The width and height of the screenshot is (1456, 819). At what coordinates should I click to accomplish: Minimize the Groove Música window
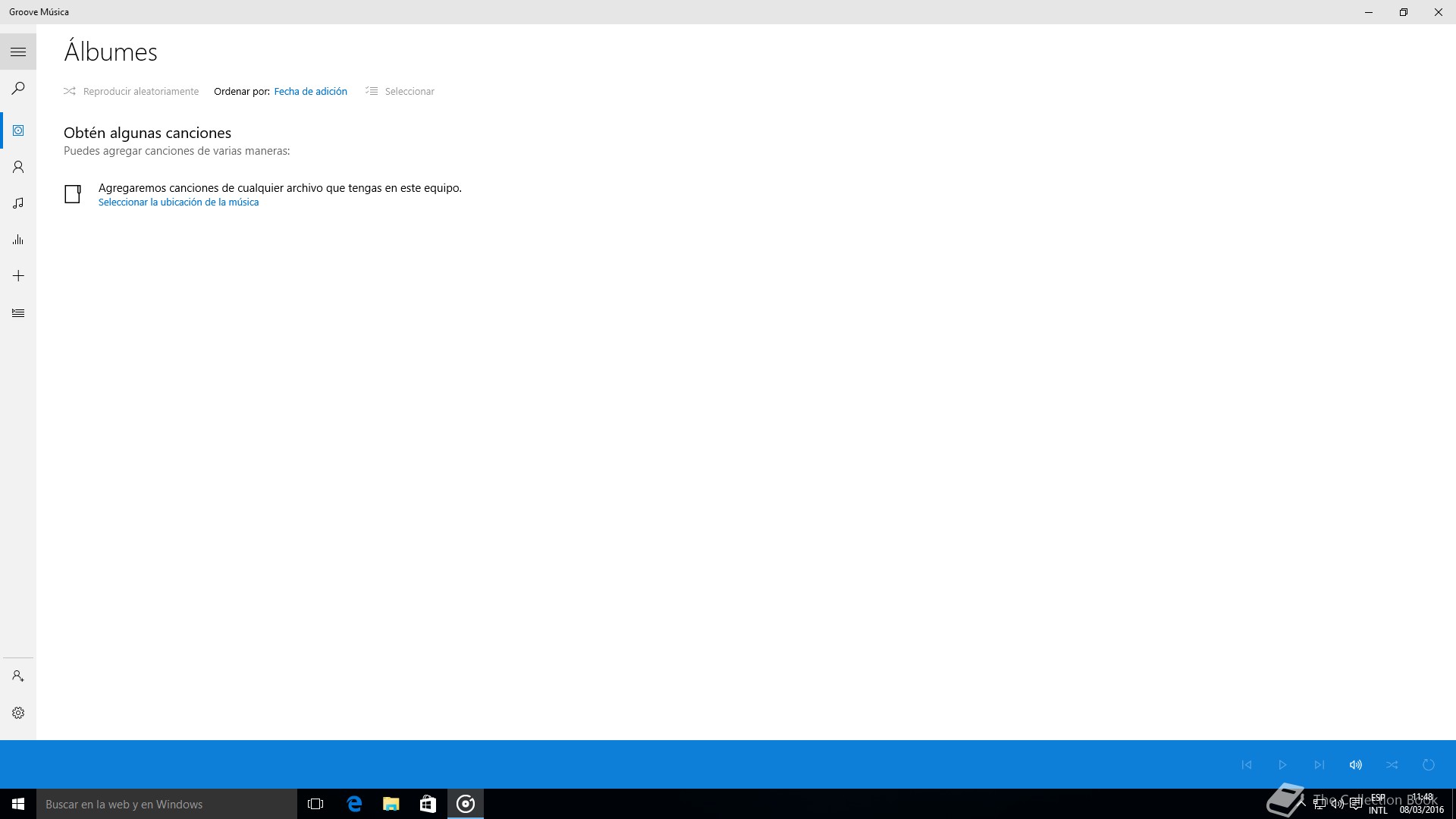point(1369,12)
